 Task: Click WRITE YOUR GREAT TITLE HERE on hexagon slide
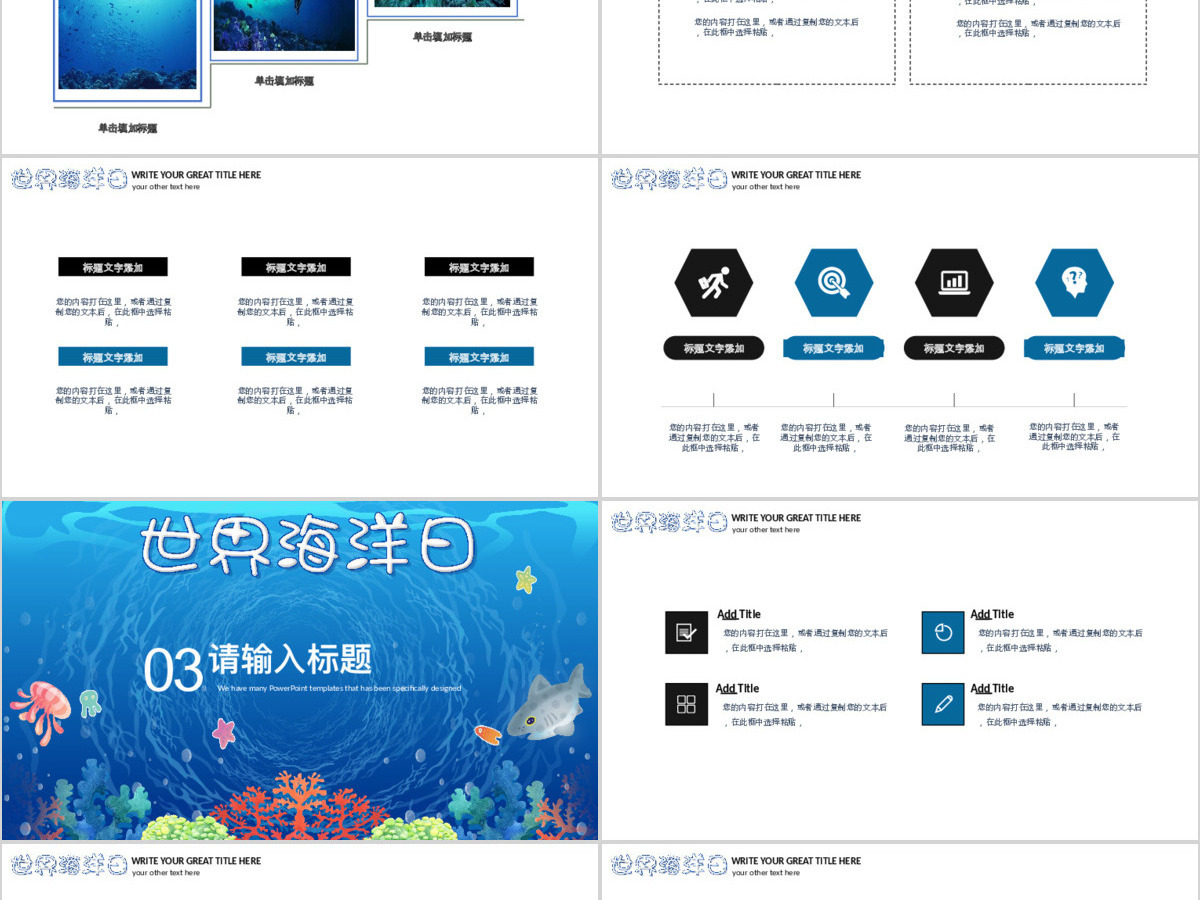796,175
